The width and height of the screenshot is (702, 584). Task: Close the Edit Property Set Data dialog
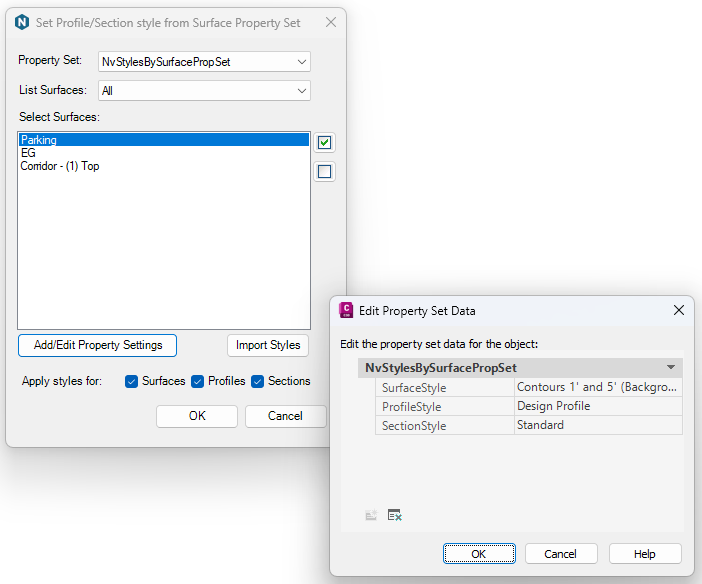(x=679, y=310)
